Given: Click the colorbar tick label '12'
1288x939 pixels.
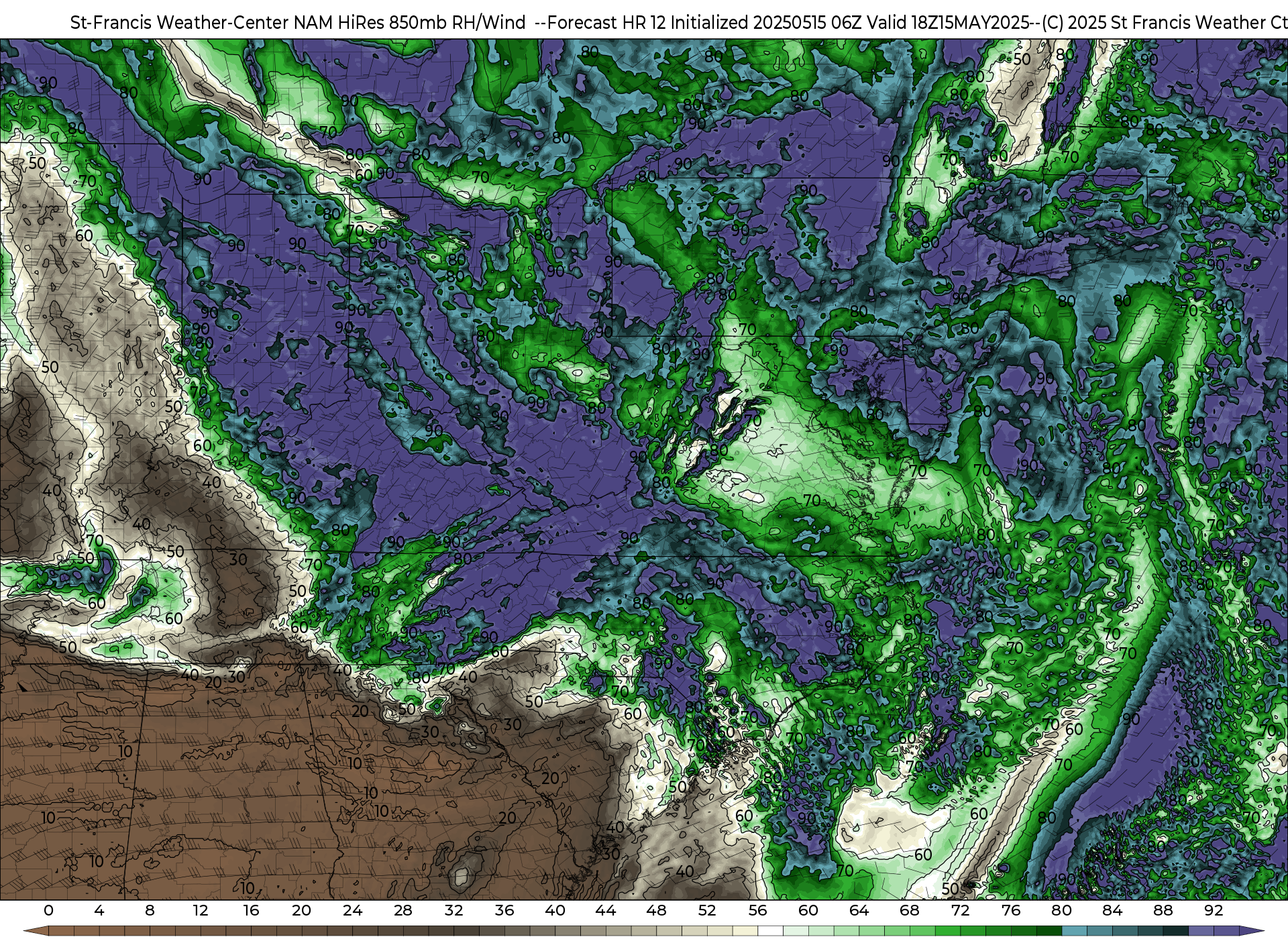Looking at the screenshot, I should click(x=201, y=911).
